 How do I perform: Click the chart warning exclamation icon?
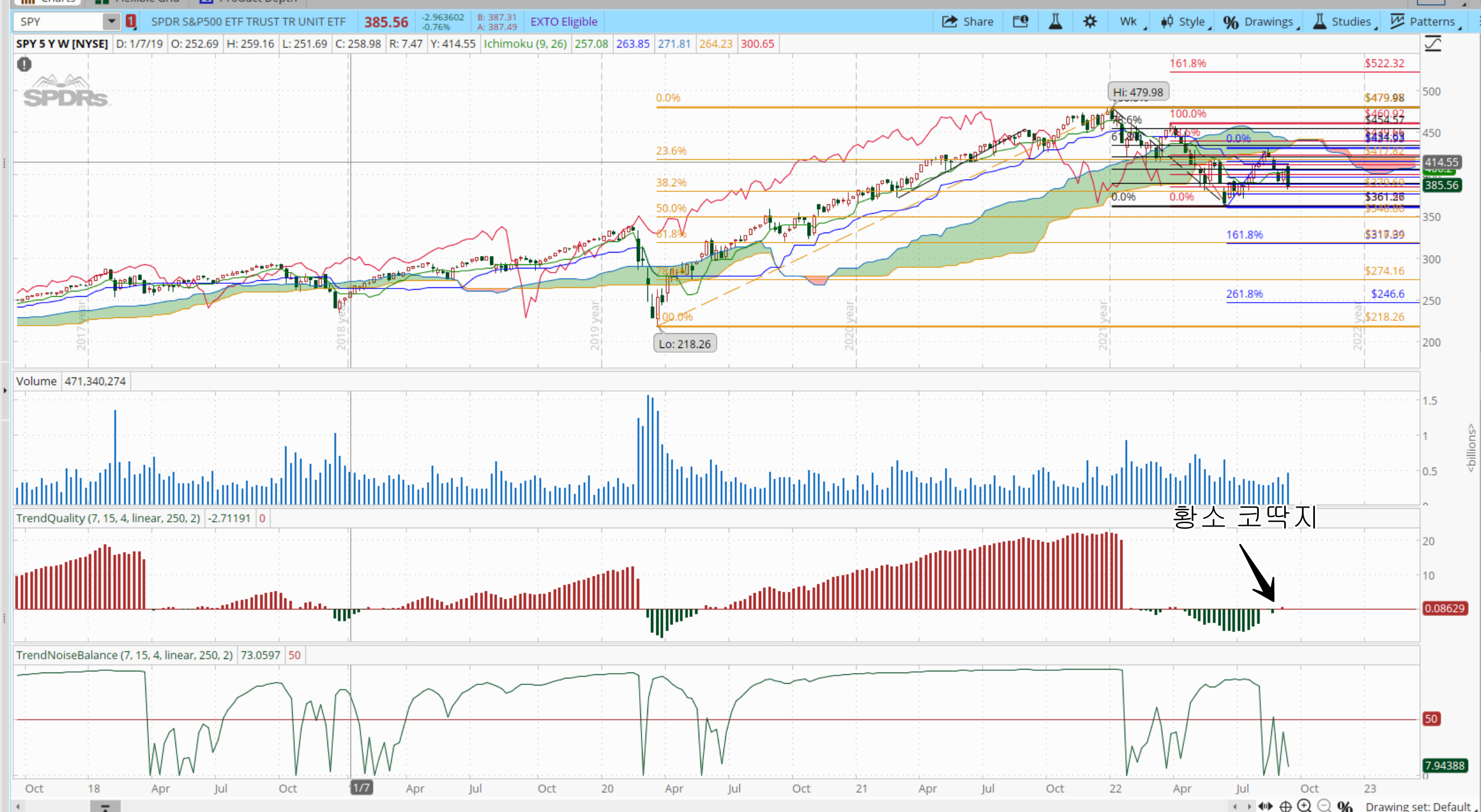coord(24,64)
